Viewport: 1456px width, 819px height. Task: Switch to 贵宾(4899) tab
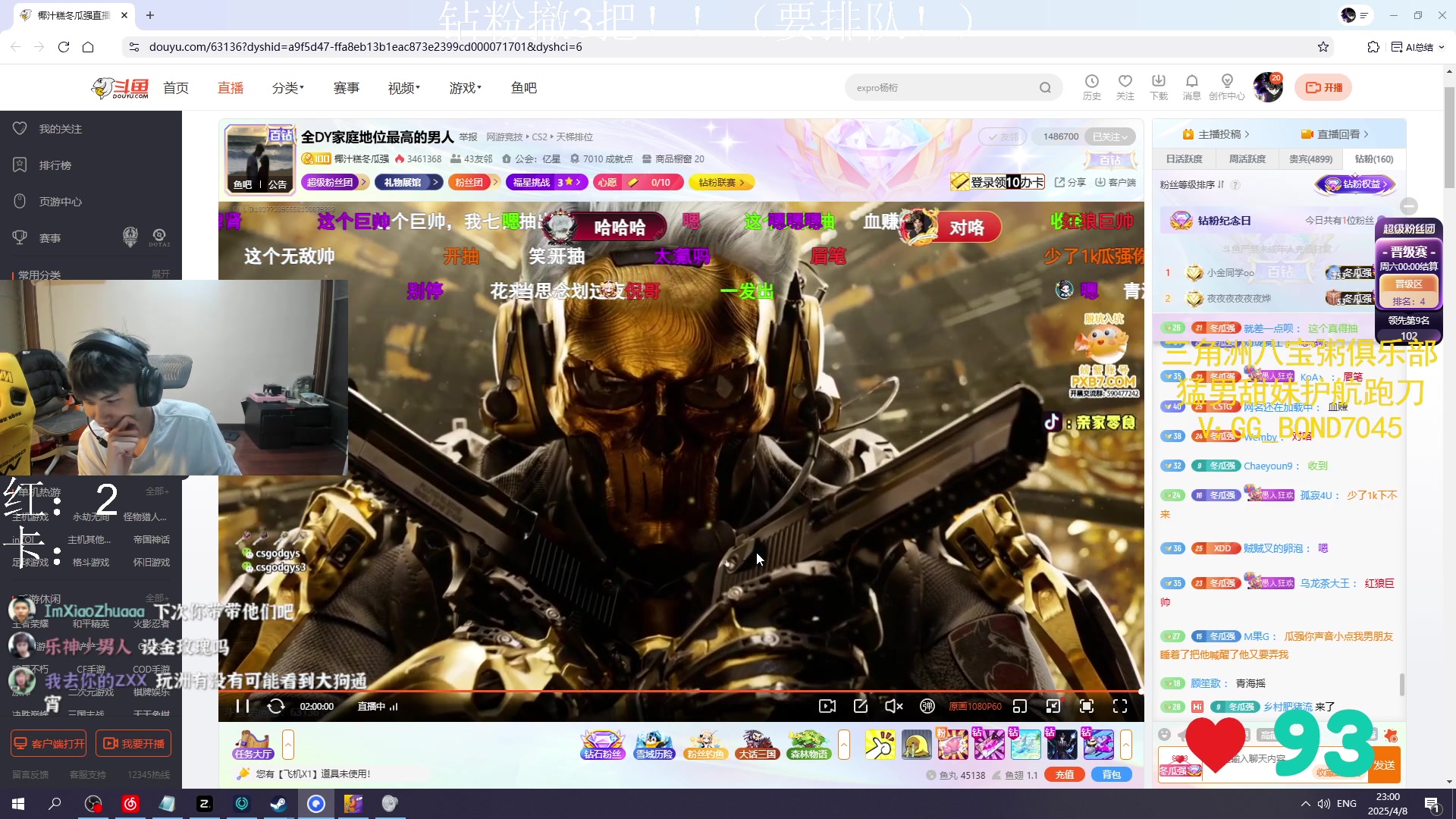click(1310, 159)
